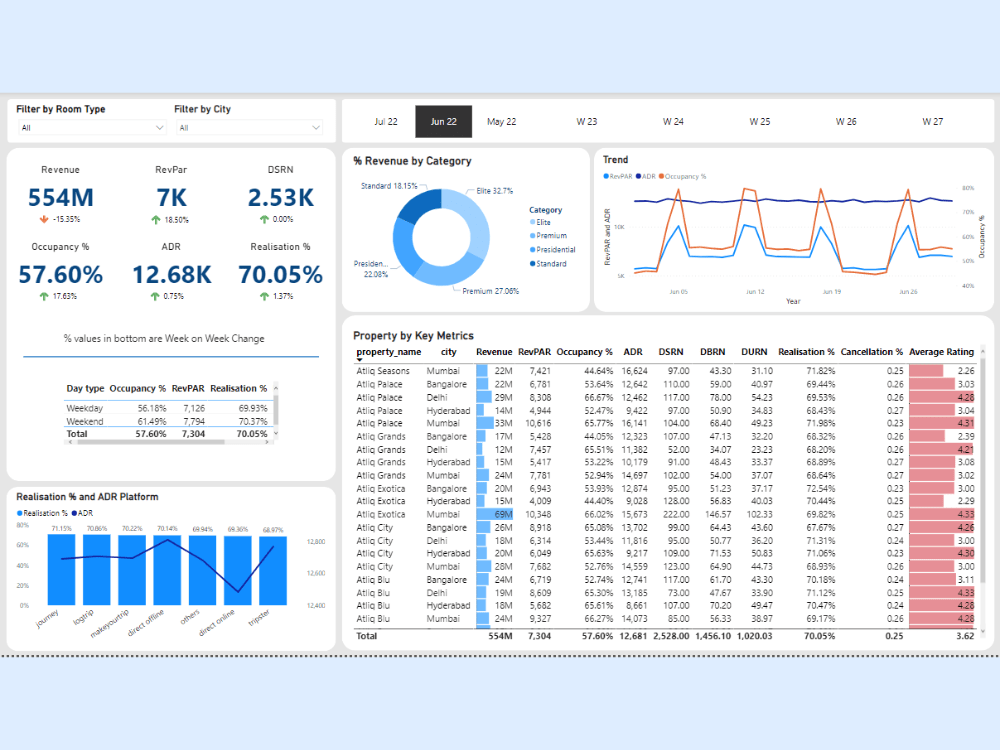Click the Atliq Exotica Mumbai revenue bar
The width and height of the screenshot is (1000, 750).
(x=494, y=514)
